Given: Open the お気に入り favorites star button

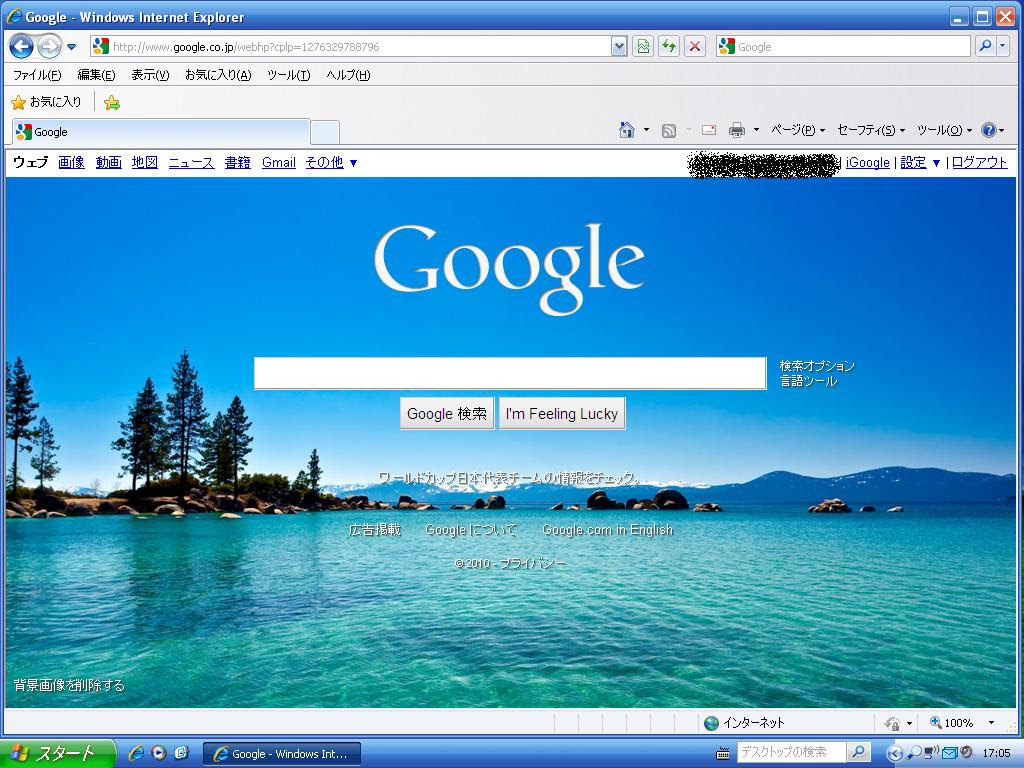Looking at the screenshot, I should [46, 102].
